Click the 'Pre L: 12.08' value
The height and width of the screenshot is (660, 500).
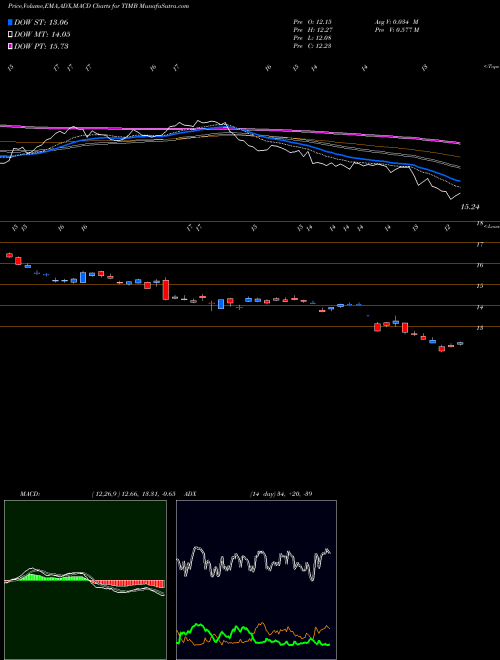pyautogui.click(x=313, y=38)
